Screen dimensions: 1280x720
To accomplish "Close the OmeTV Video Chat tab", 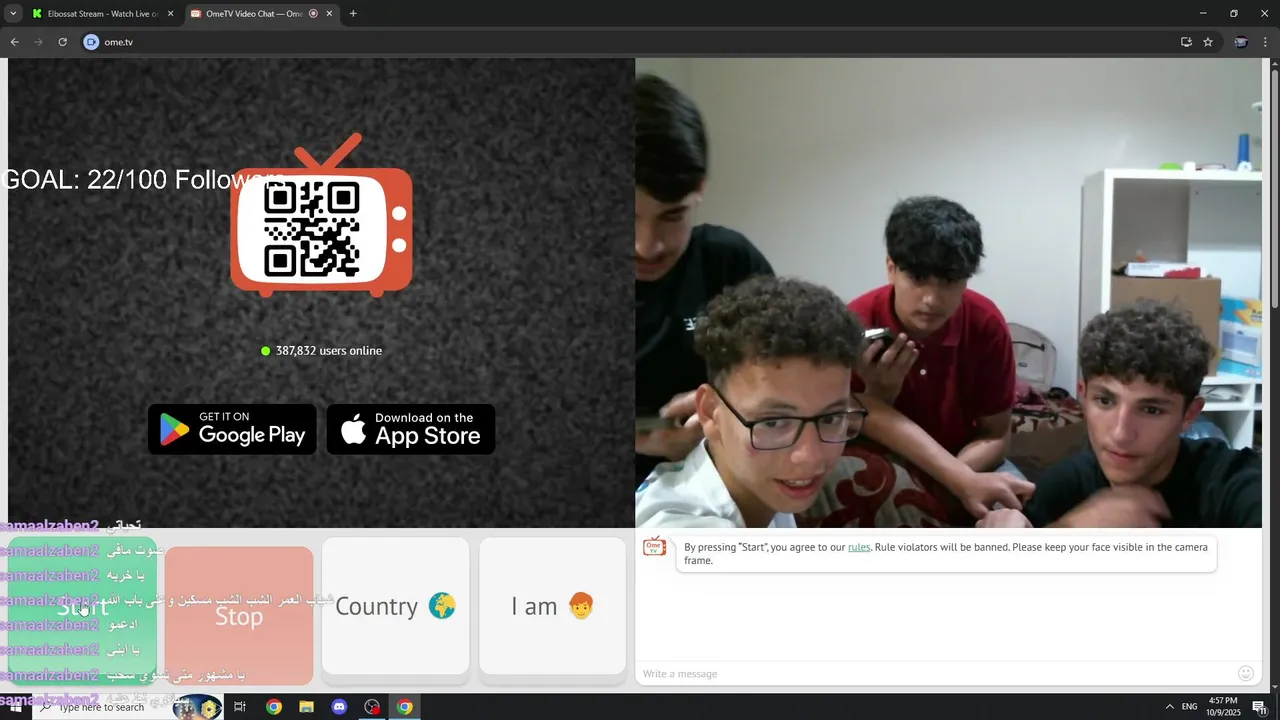I will (x=330, y=14).
